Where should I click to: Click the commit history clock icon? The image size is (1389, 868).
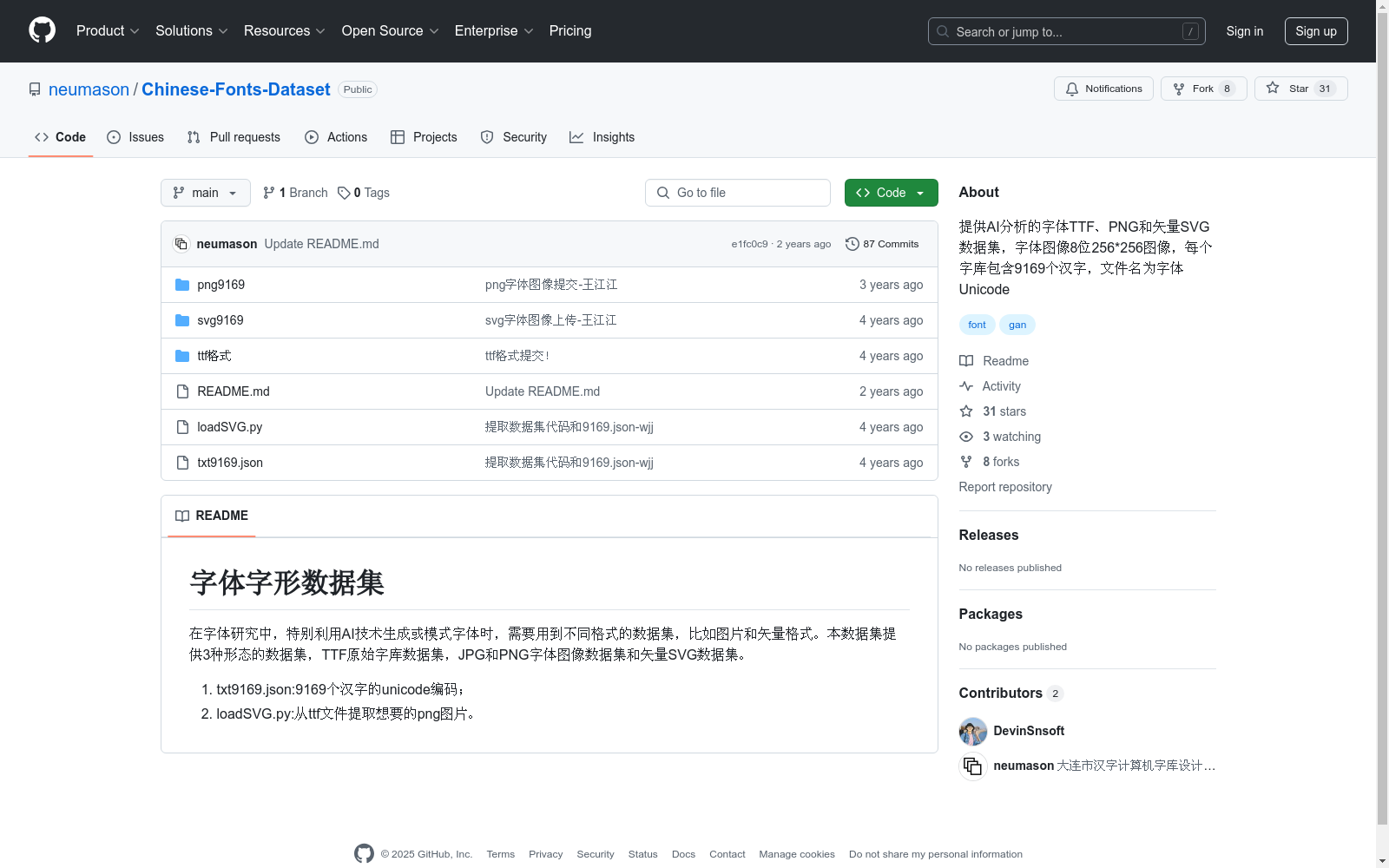tap(852, 244)
